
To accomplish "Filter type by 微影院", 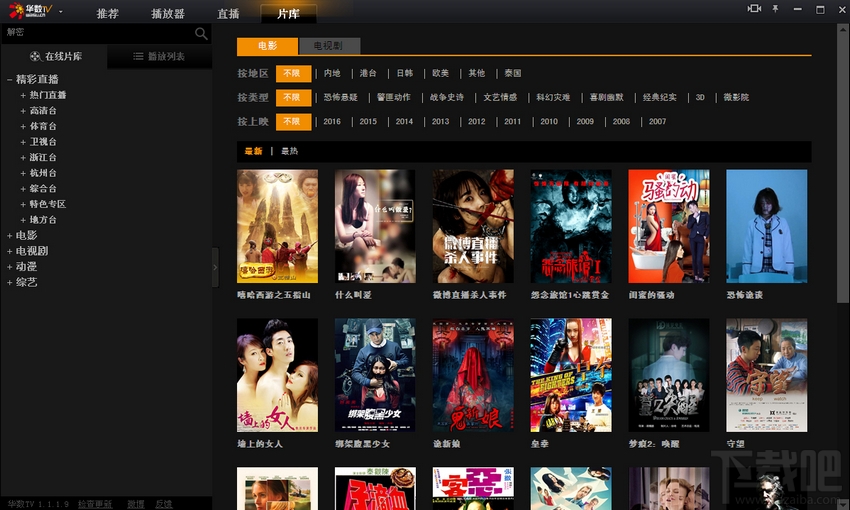I will 736,98.
